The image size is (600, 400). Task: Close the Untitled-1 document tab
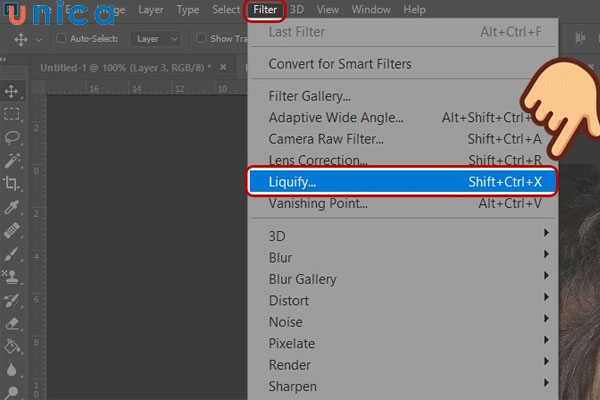pos(225,68)
